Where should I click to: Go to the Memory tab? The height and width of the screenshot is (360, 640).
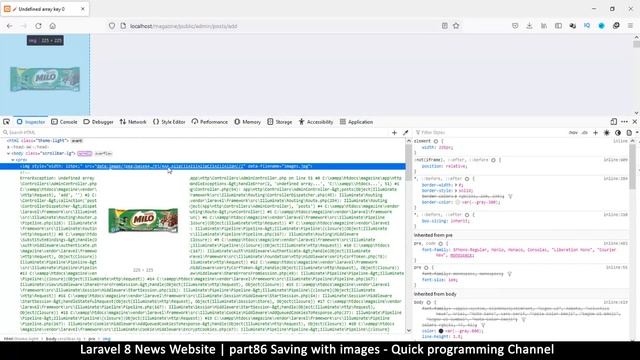pyautogui.click(x=247, y=122)
